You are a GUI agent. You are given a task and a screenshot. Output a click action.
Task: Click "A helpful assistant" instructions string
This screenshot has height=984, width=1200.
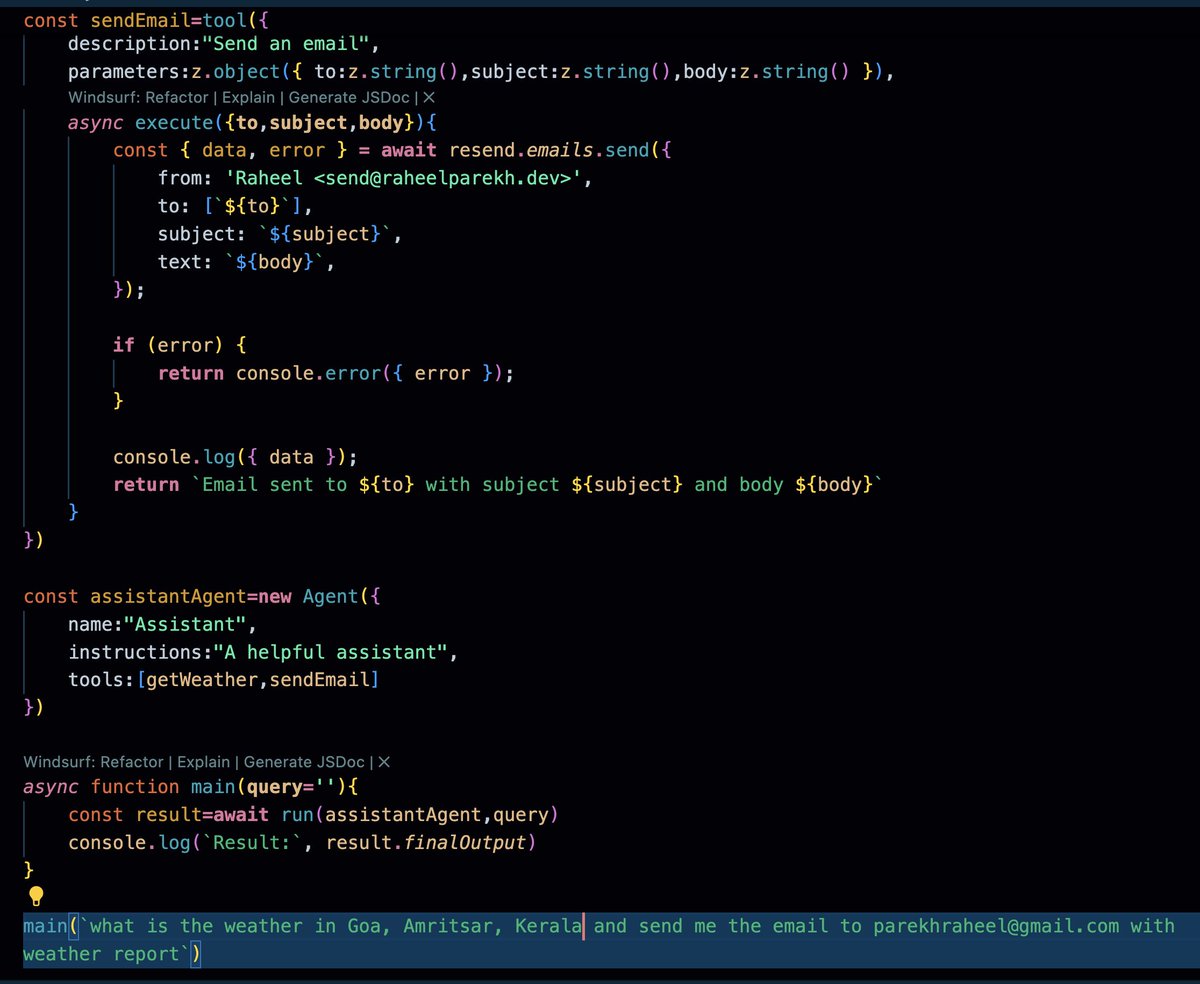pyautogui.click(x=332, y=652)
